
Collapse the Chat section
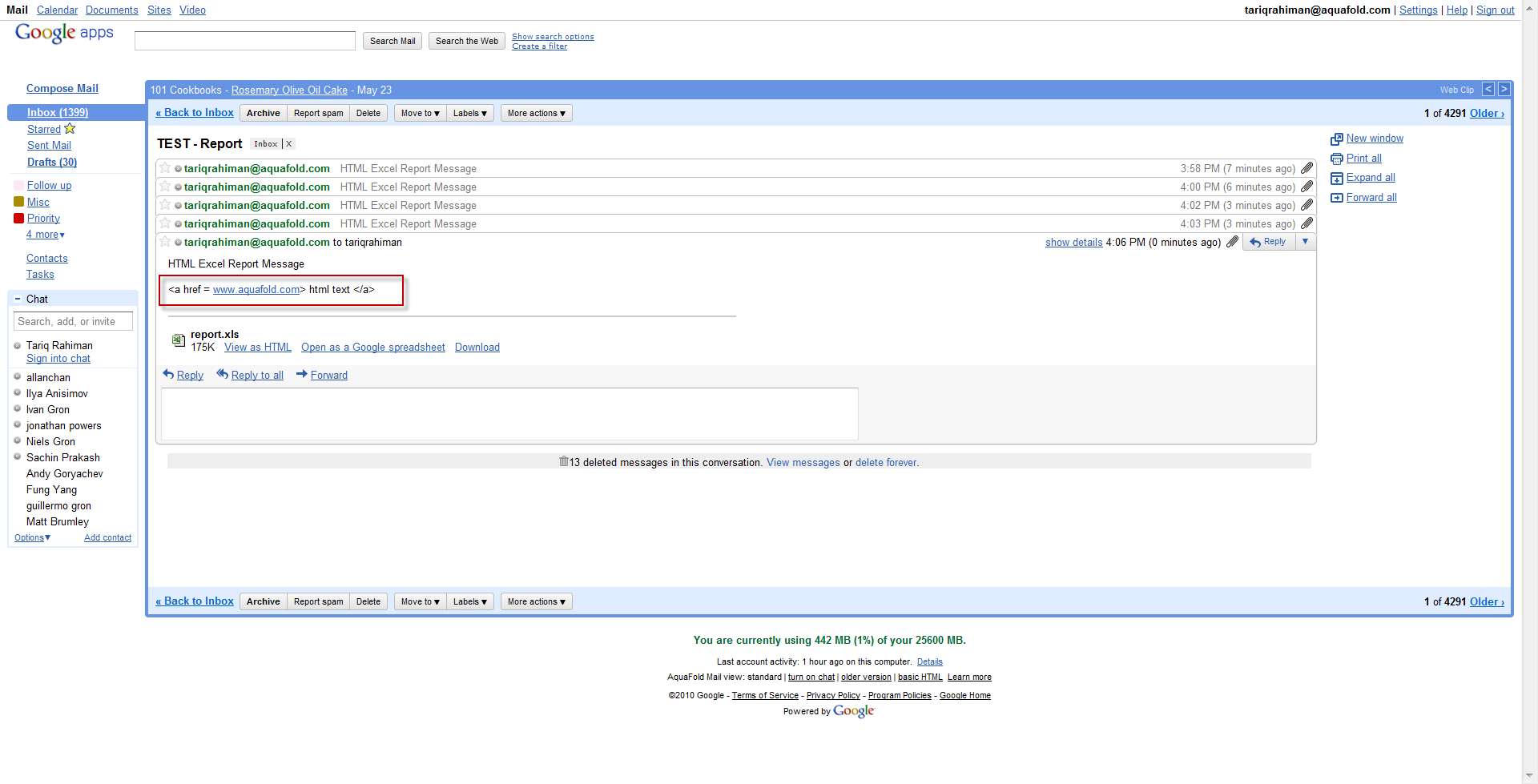point(18,299)
